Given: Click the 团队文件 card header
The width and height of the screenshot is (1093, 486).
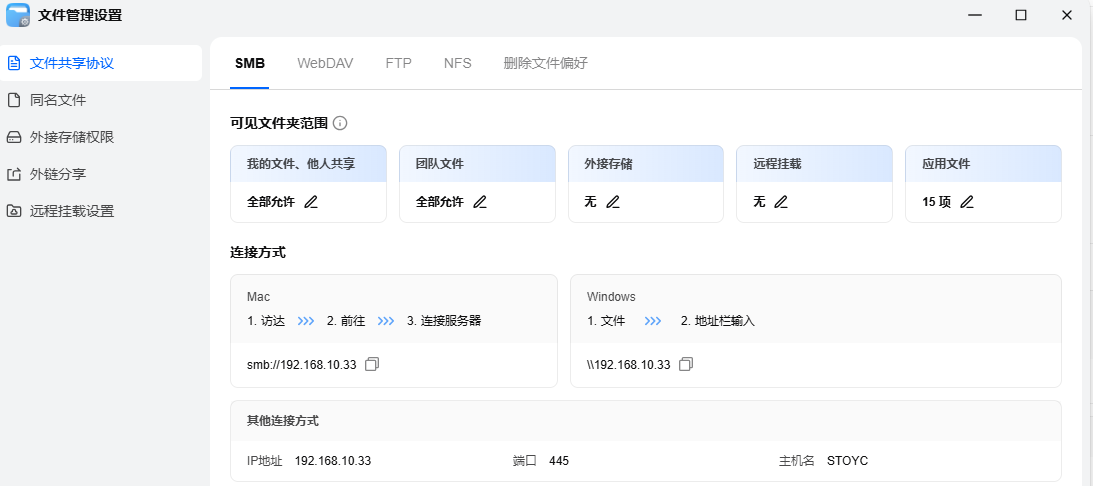Looking at the screenshot, I should click(x=477, y=164).
